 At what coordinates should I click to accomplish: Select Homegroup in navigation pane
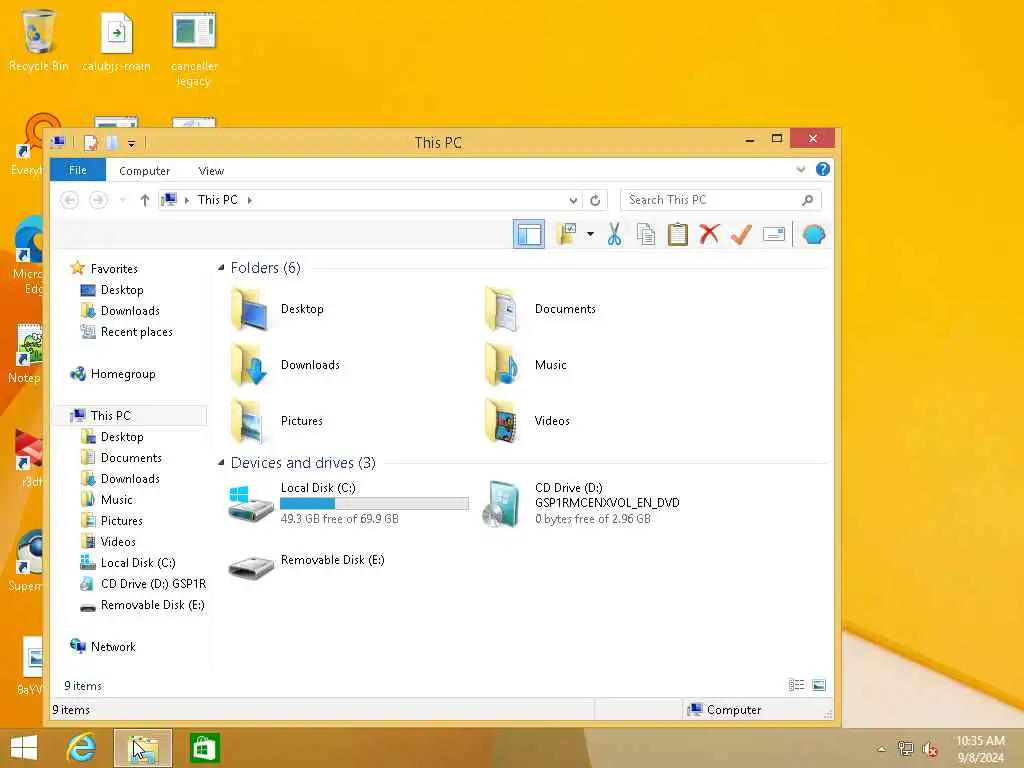click(113, 374)
